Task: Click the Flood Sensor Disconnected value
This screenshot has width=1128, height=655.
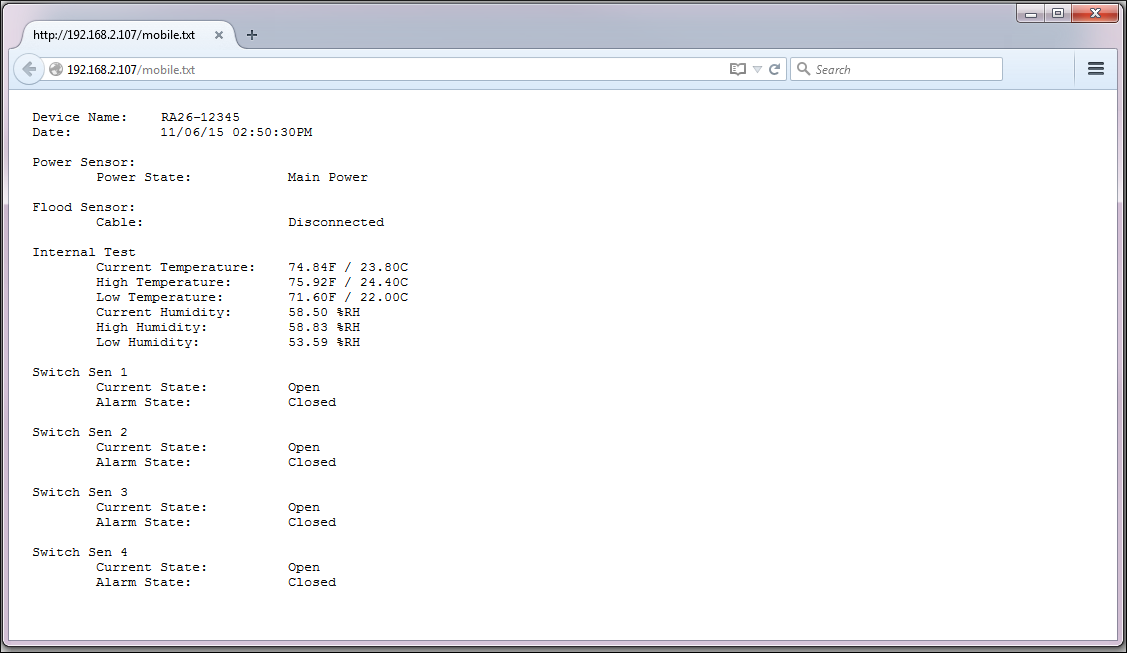Action: [336, 222]
